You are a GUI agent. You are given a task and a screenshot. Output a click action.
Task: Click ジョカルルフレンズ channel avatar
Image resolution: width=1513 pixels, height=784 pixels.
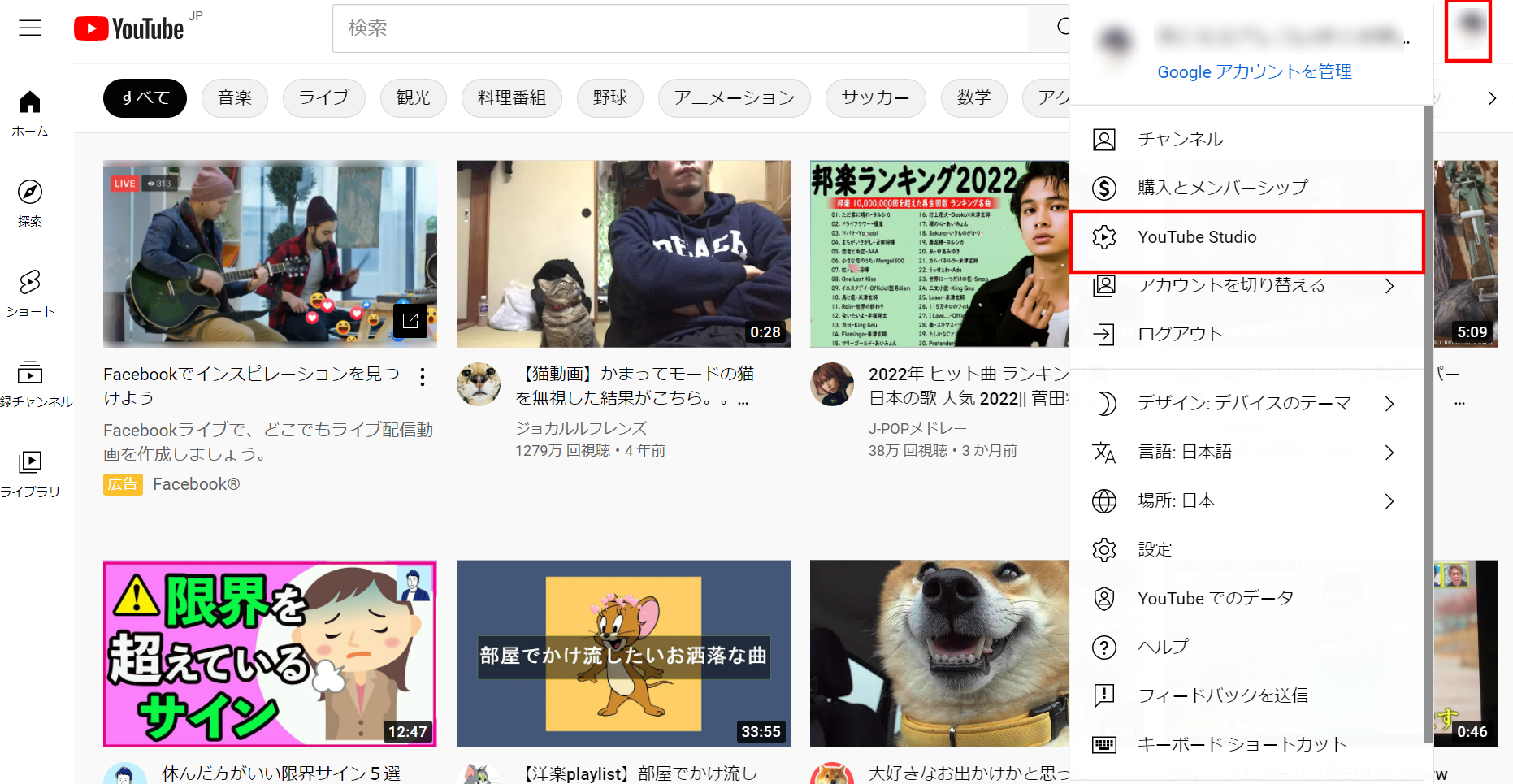(x=479, y=384)
